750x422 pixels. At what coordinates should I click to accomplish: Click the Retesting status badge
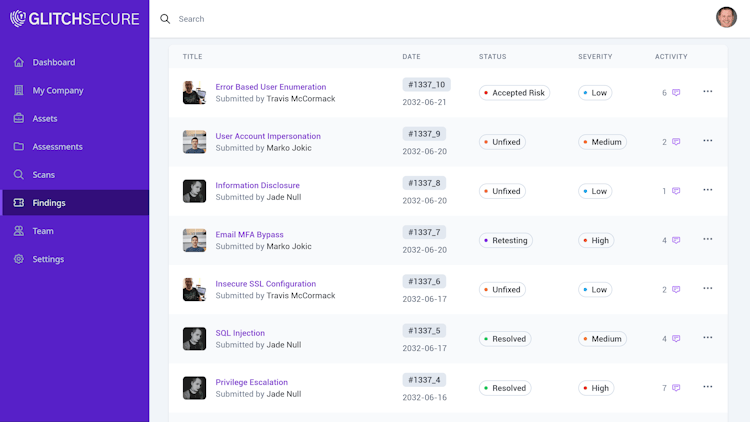click(505, 240)
